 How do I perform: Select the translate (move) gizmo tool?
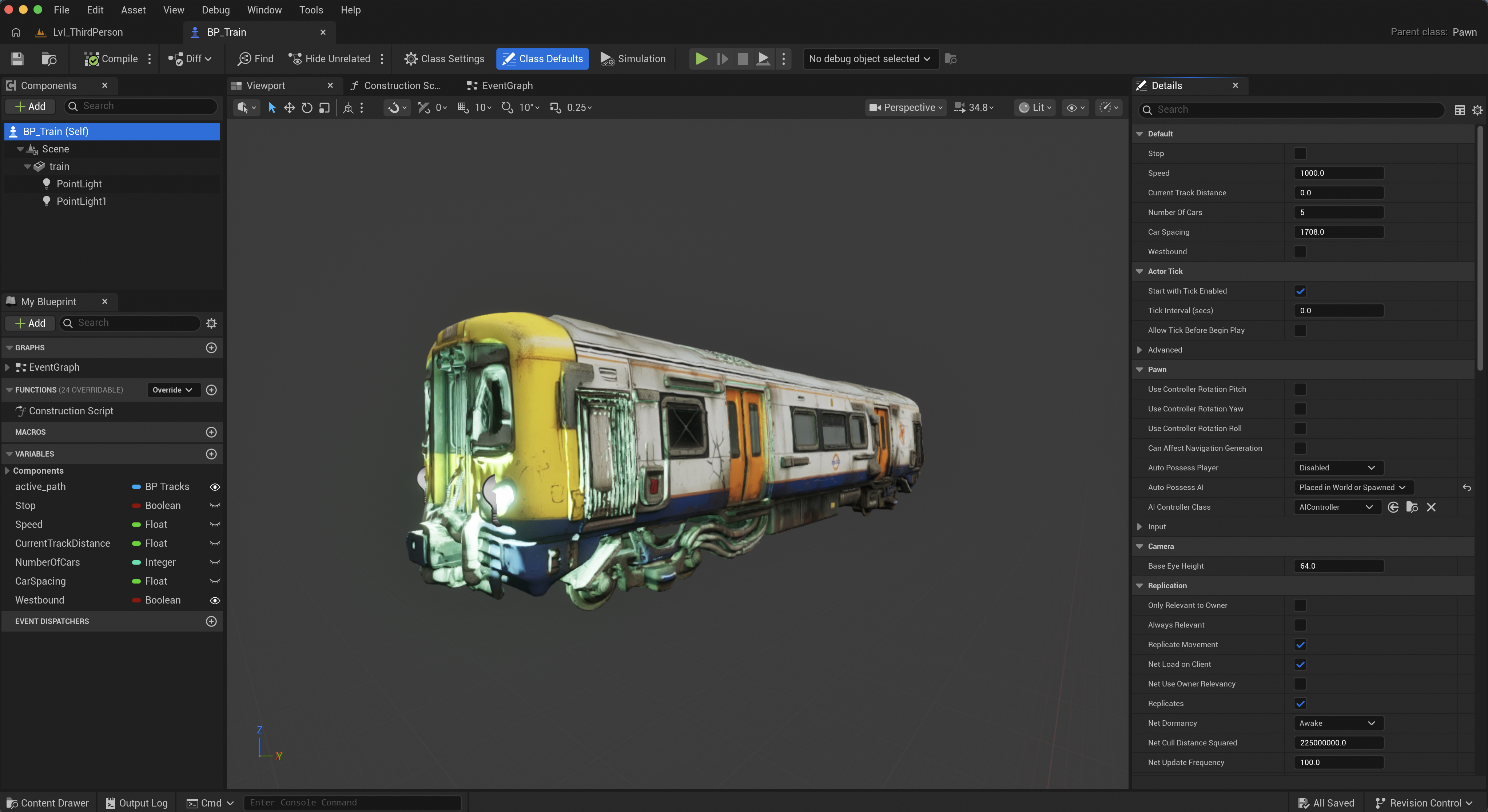pyautogui.click(x=289, y=107)
